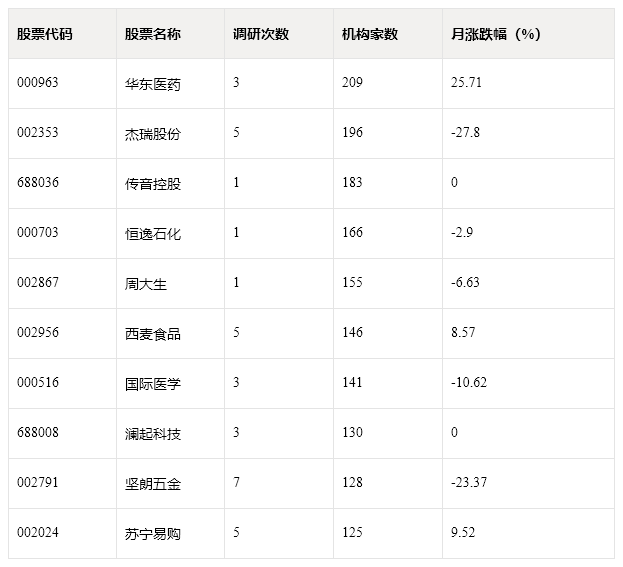This screenshot has width=623, height=567.
Task: Click monthly change 0 for 澜起科技
Action: (454, 432)
